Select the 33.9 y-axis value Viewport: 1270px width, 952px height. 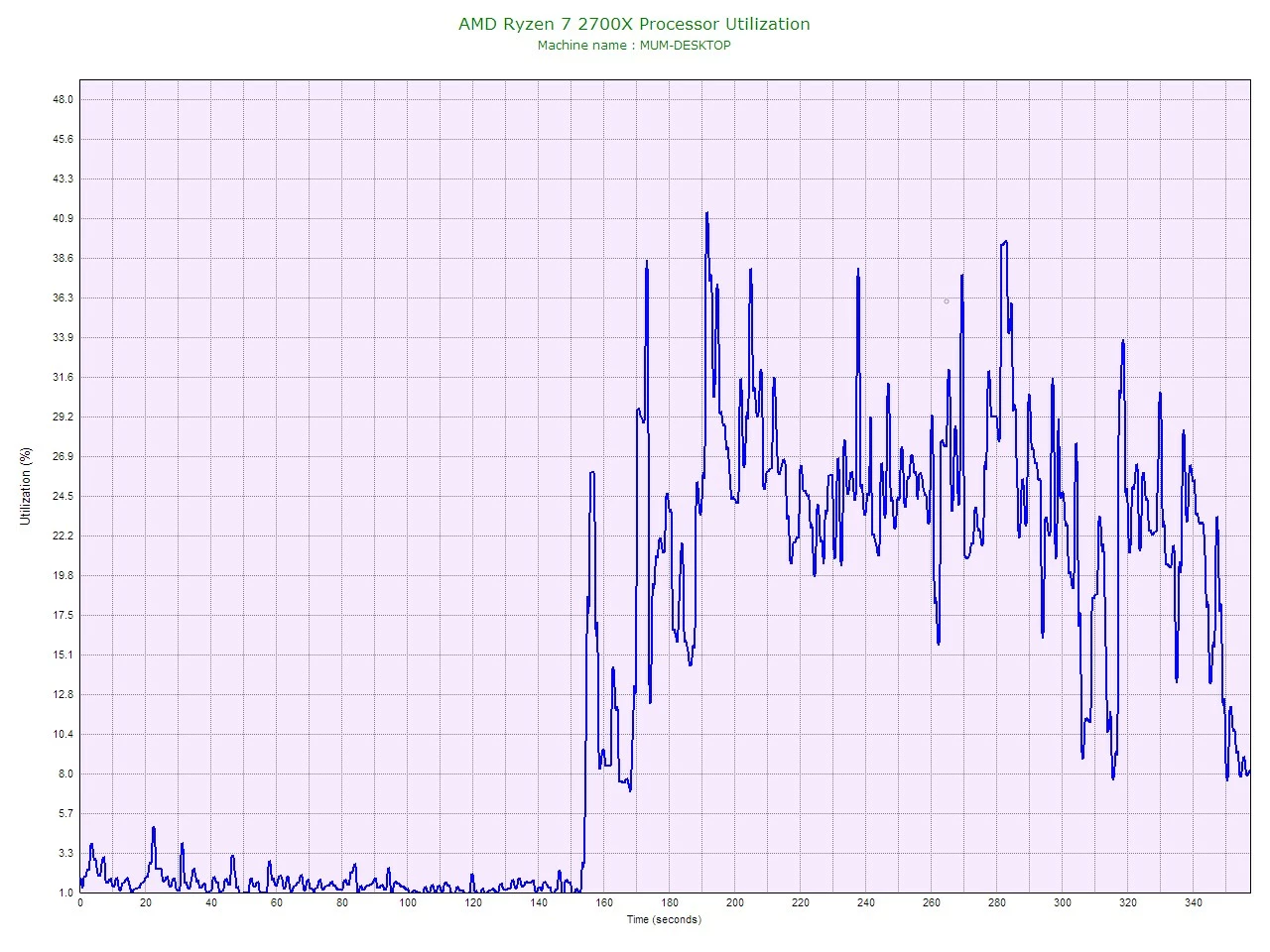coord(63,337)
